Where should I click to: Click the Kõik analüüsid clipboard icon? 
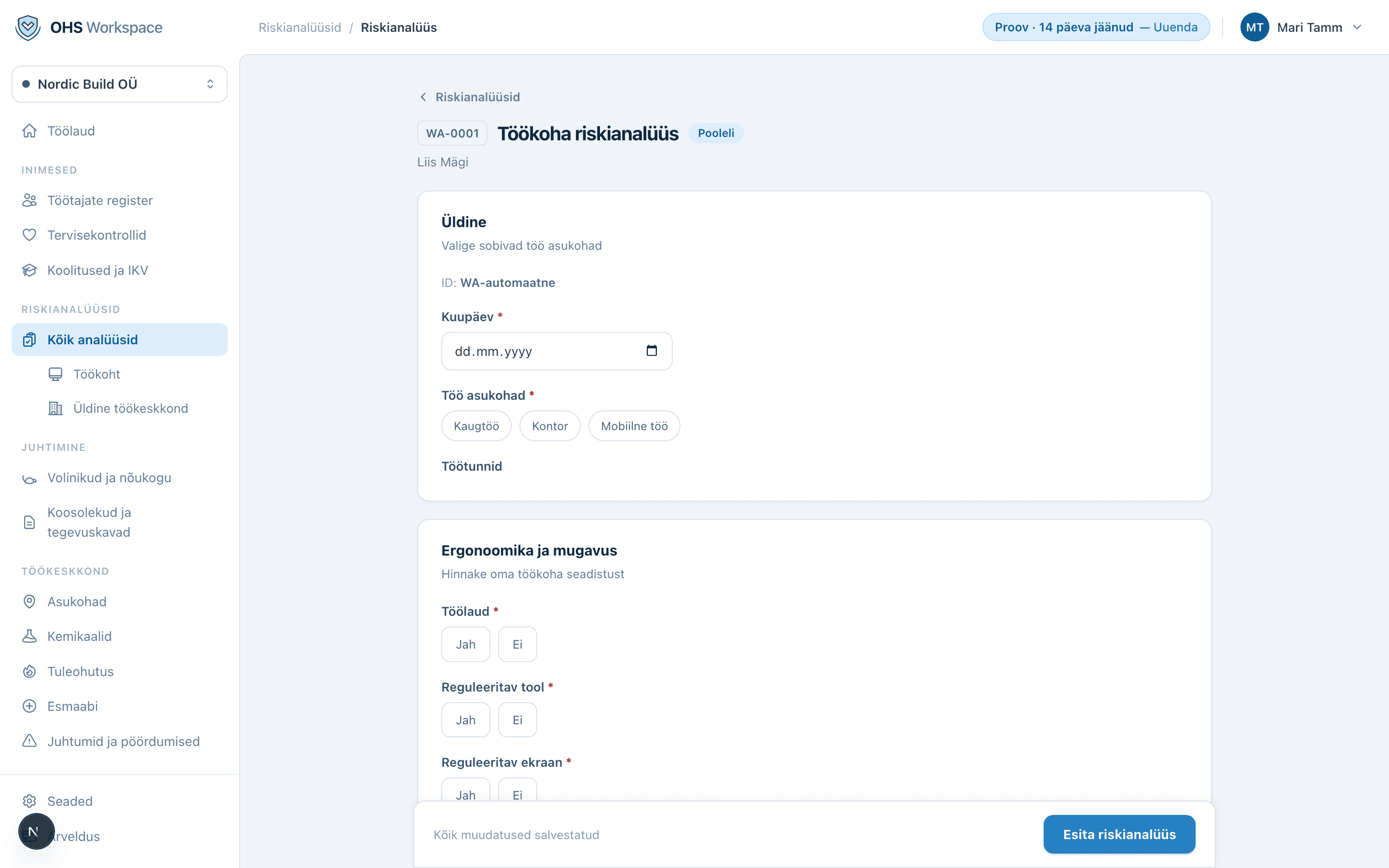[29, 340]
